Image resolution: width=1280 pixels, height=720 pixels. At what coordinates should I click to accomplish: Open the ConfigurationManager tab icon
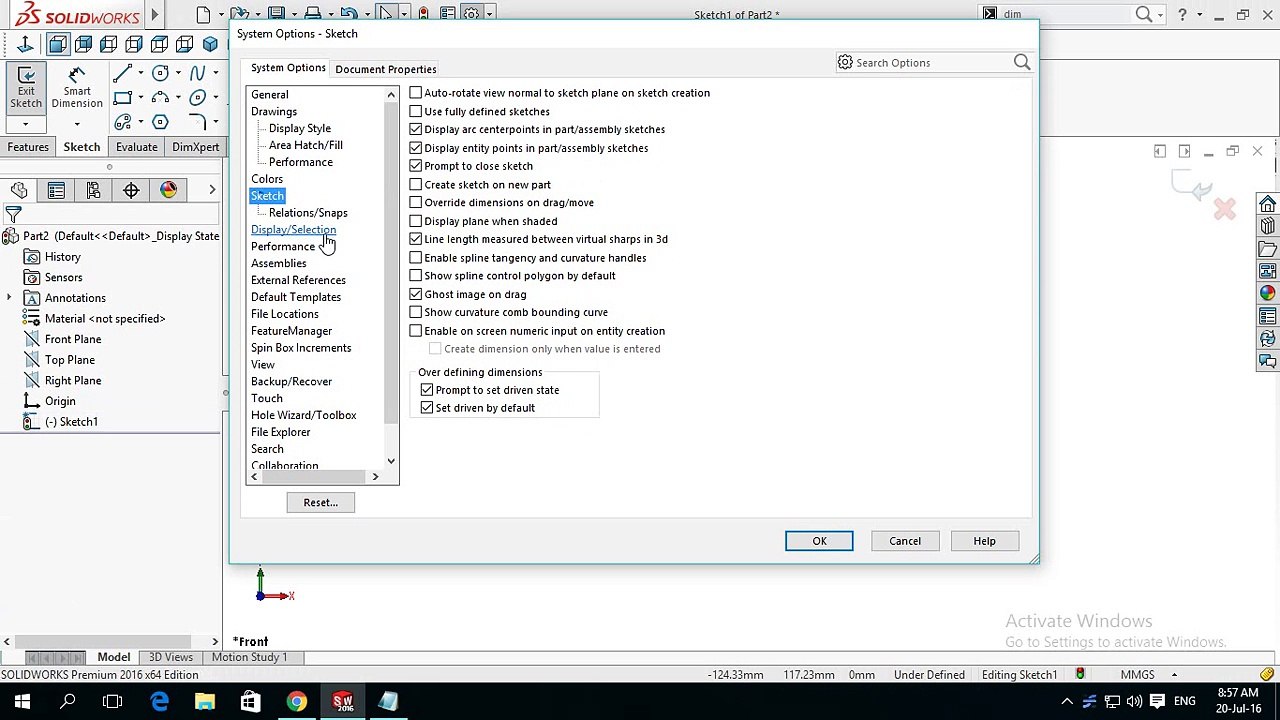click(x=93, y=190)
